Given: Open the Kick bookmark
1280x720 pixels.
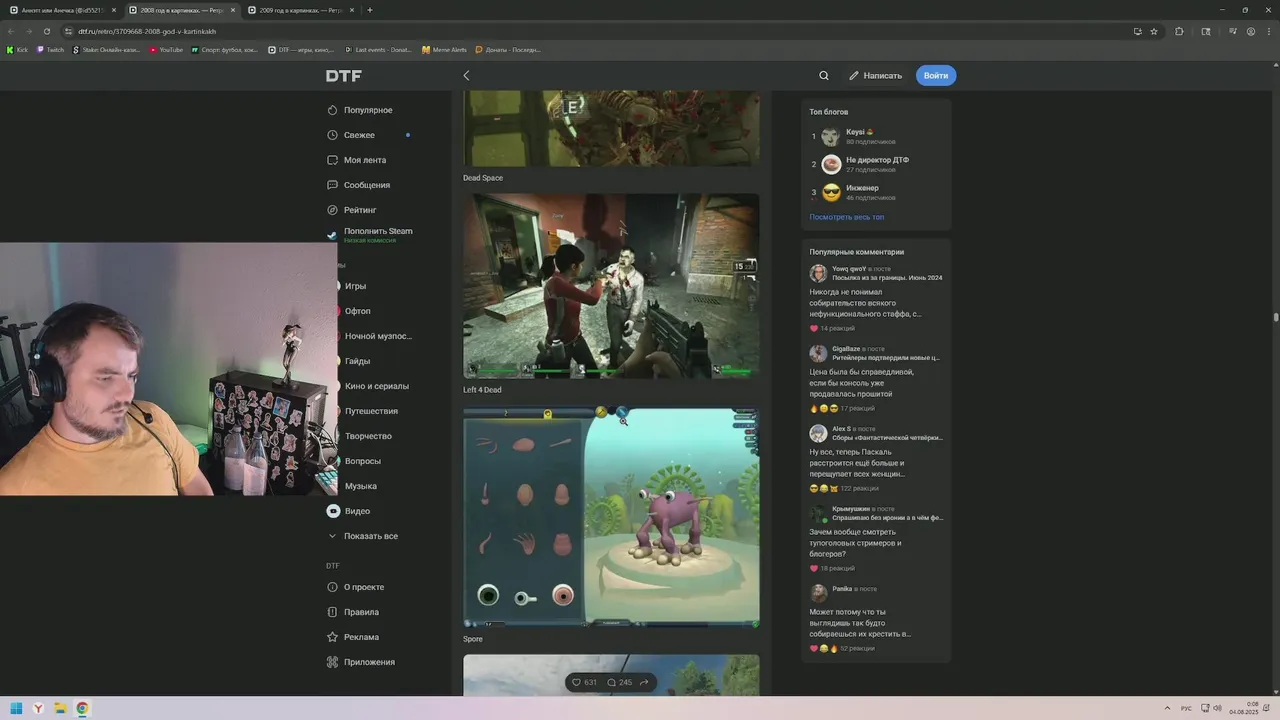Looking at the screenshot, I should pos(17,49).
